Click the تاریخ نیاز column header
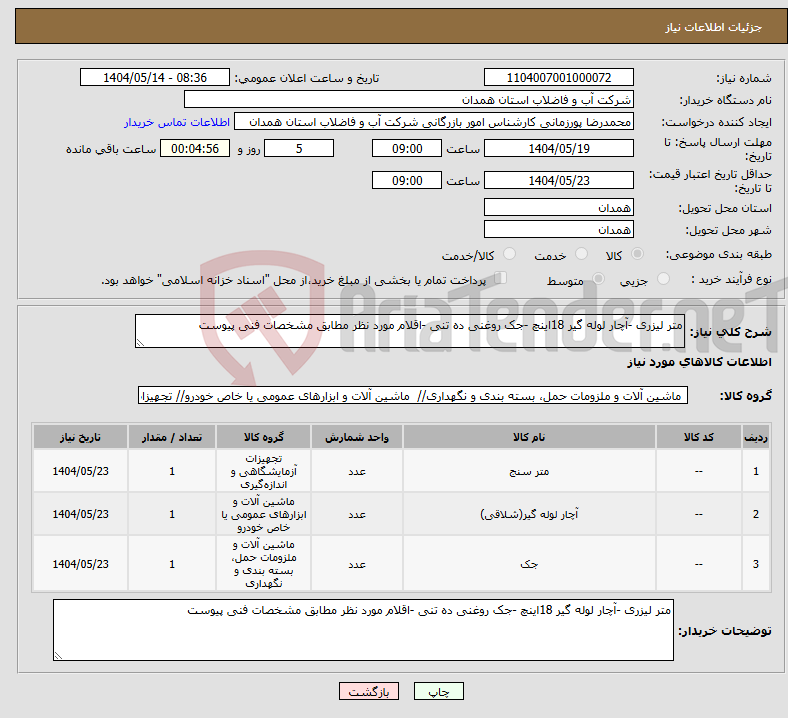The image size is (788, 718). coord(80,438)
